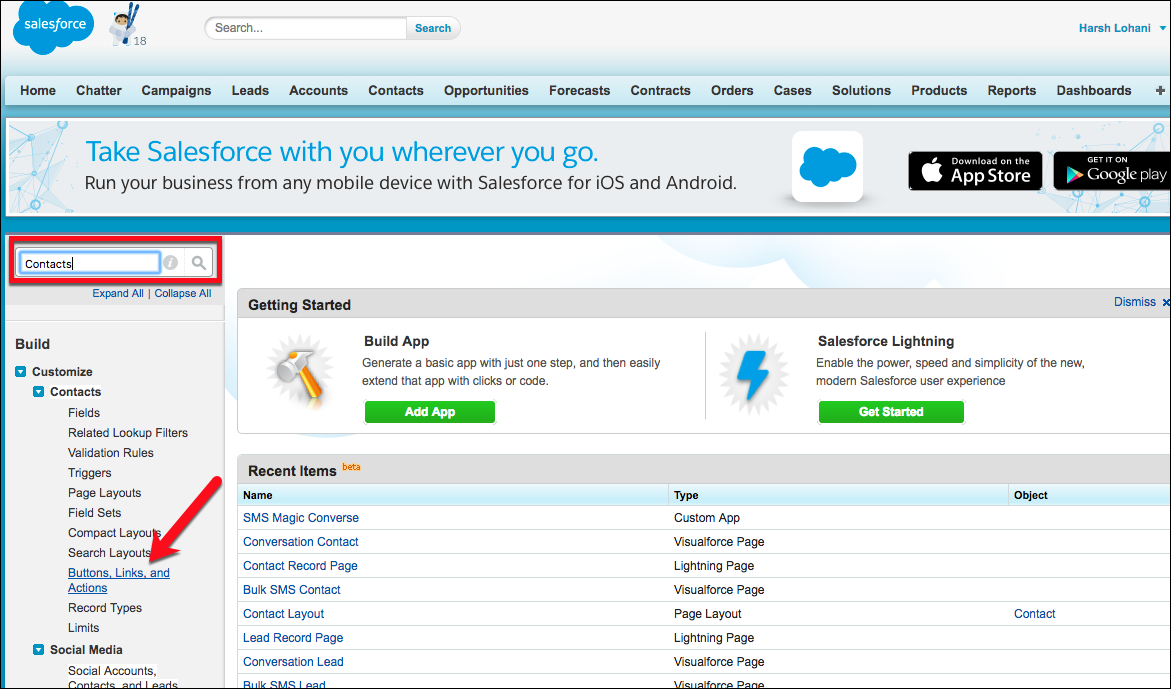This screenshot has width=1171, height=689.
Task: Open the Home tab
Action: click(38, 90)
